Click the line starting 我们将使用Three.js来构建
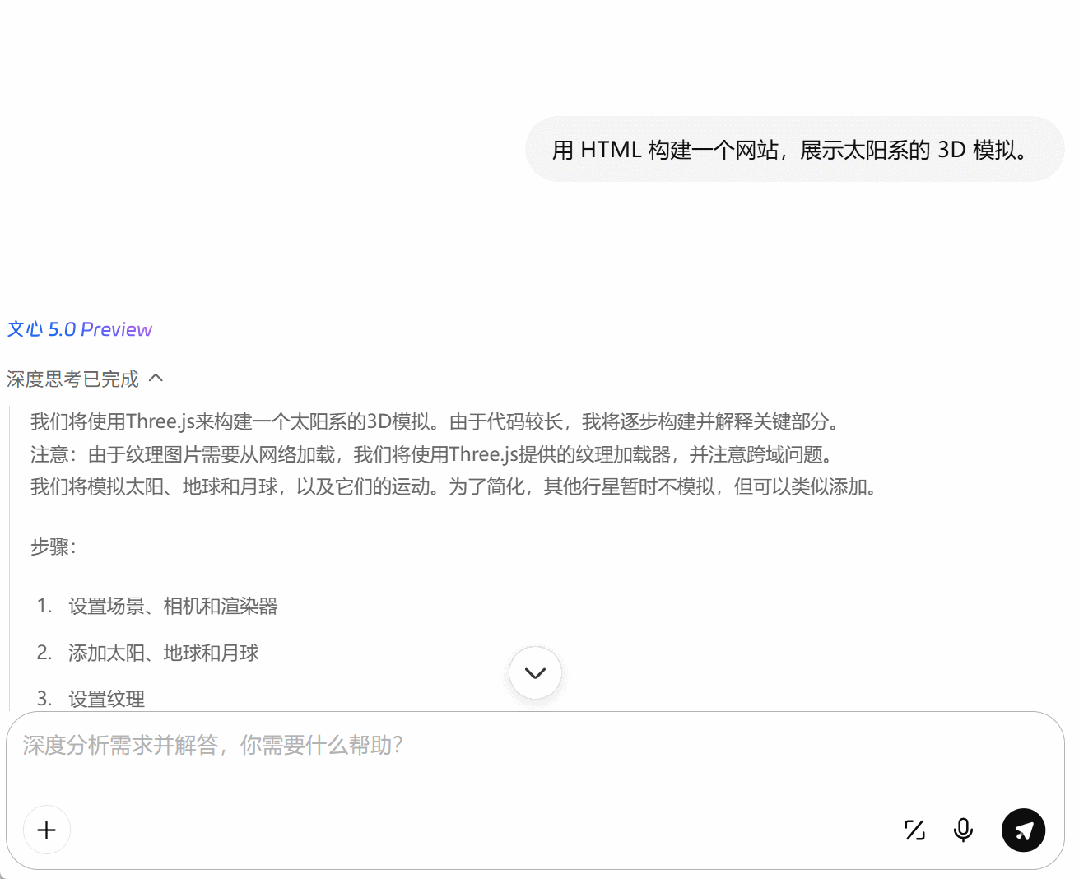 coord(434,421)
